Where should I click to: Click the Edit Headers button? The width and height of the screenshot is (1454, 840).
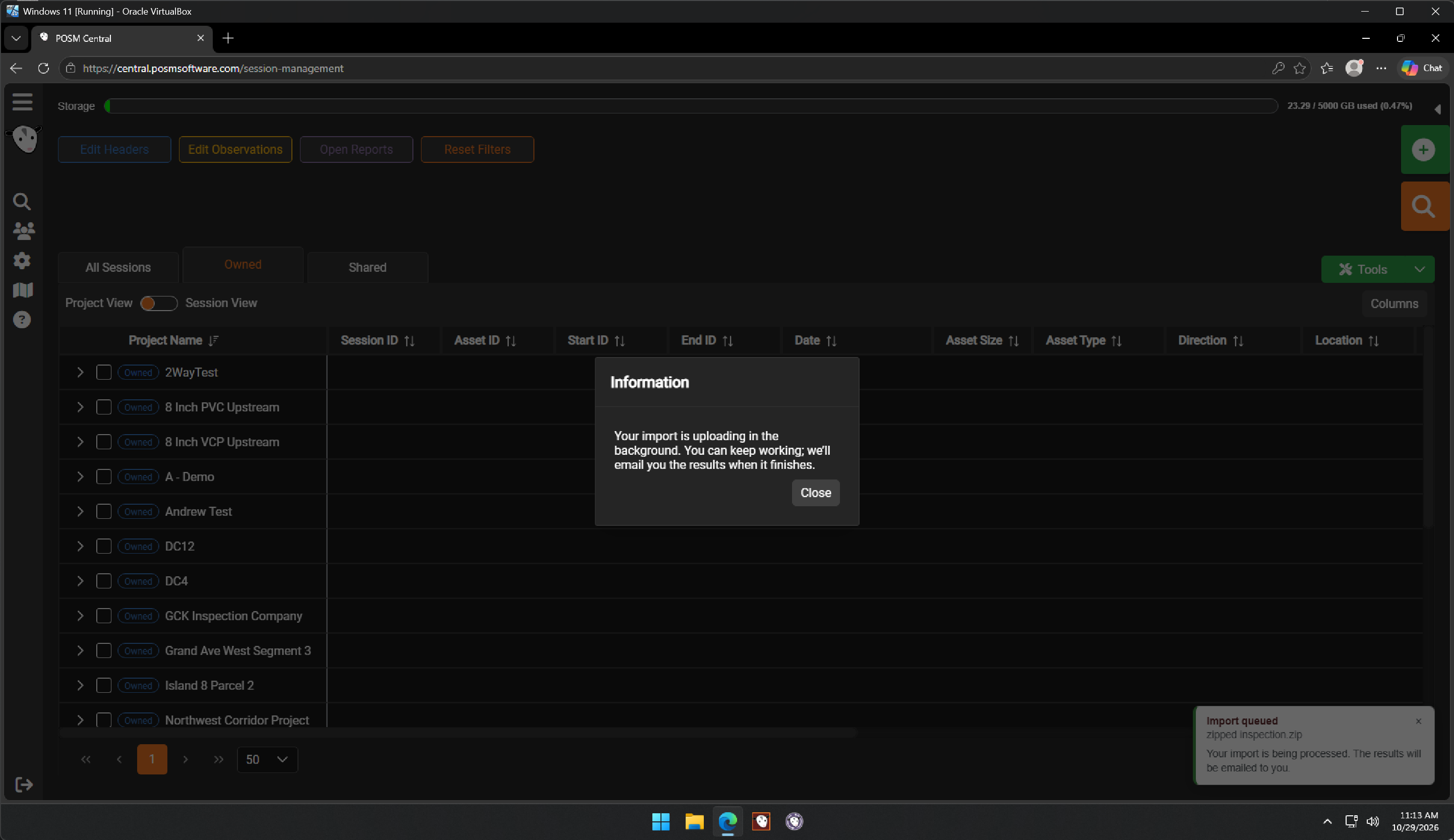coord(114,149)
